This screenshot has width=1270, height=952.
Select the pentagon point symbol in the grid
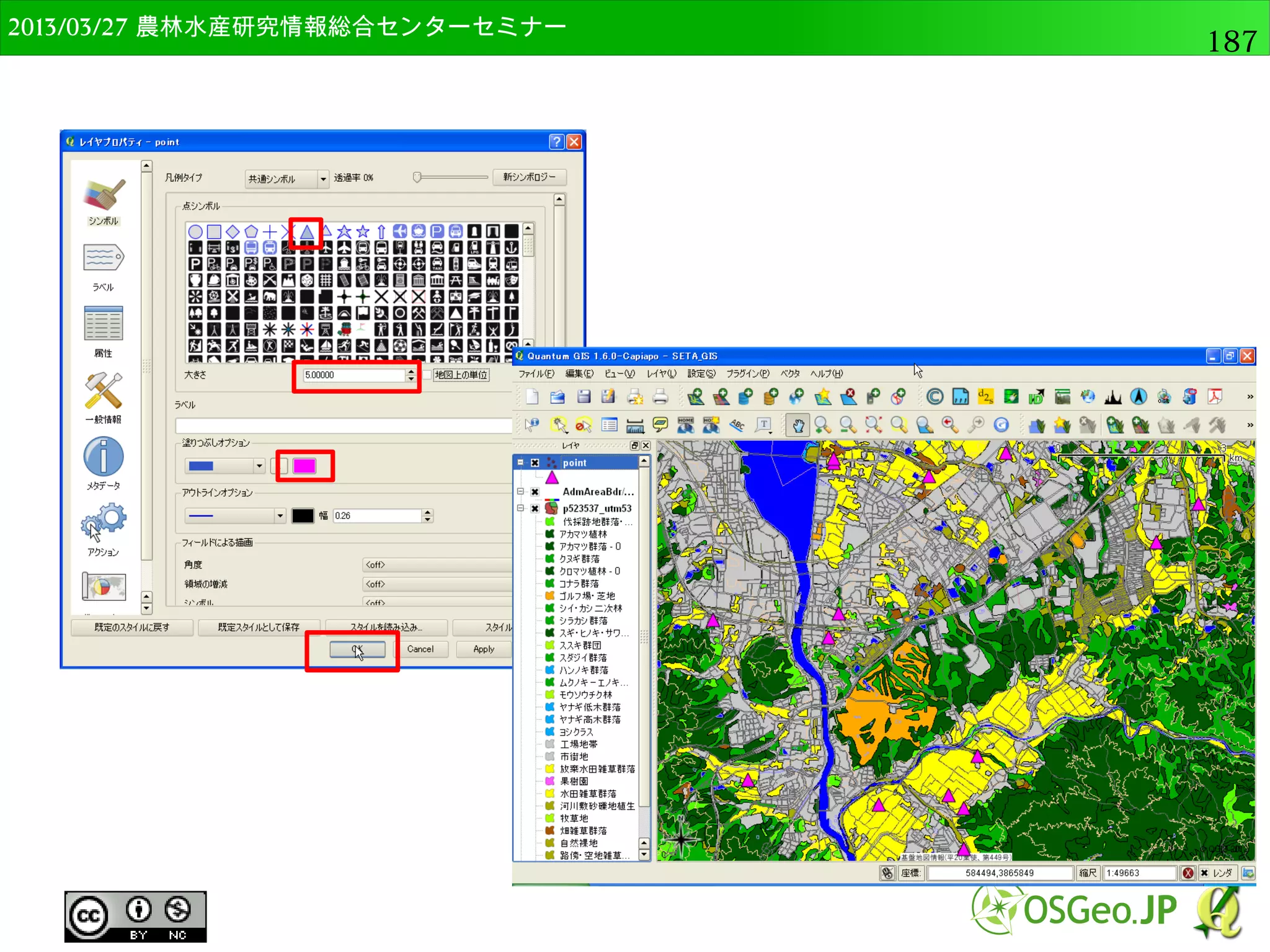coord(251,232)
